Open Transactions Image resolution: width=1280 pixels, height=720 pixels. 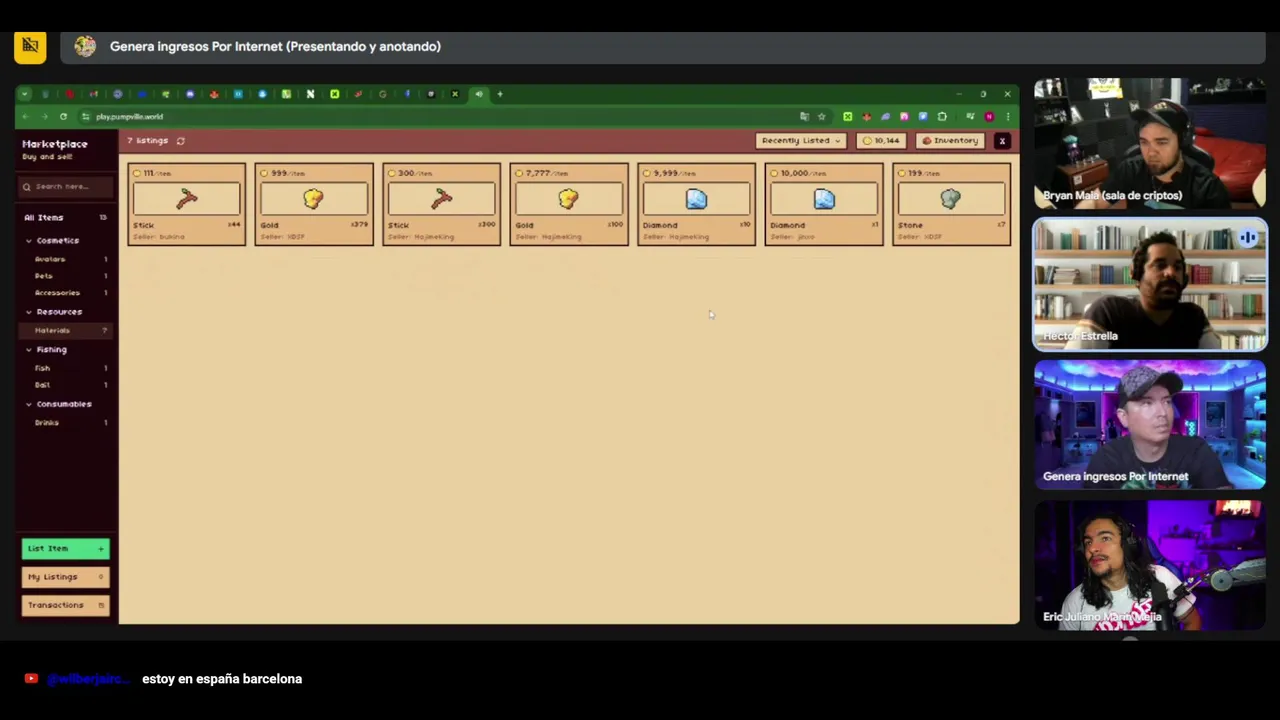(65, 605)
